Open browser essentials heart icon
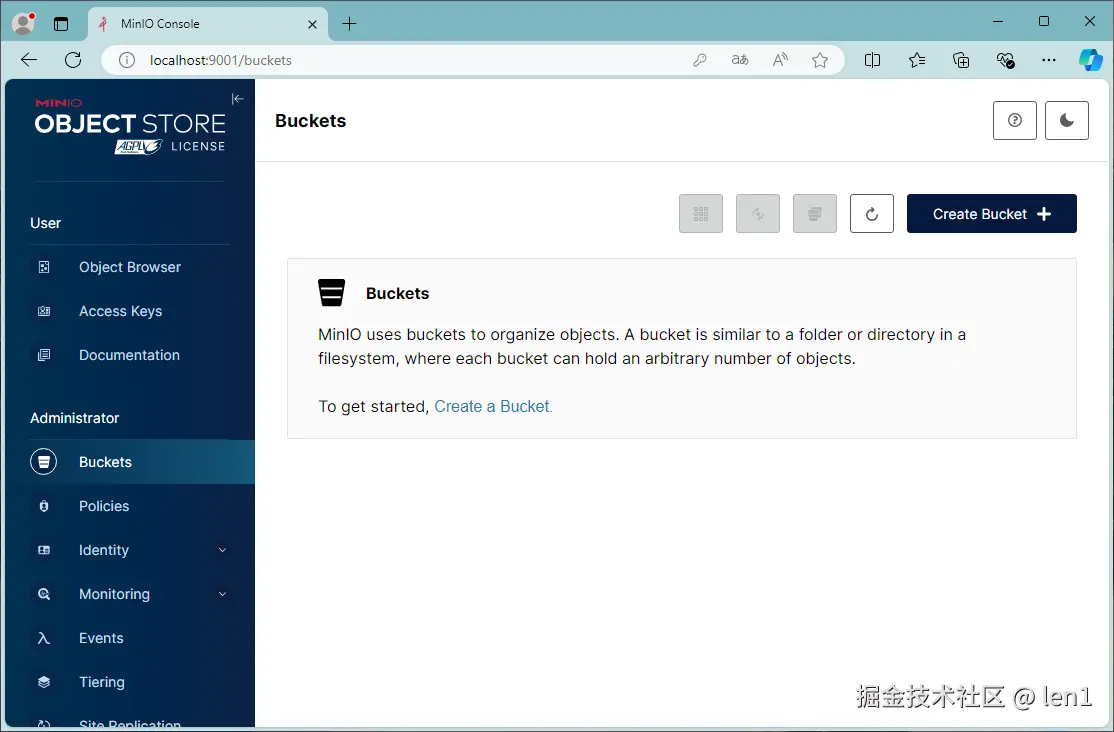 click(x=1005, y=60)
